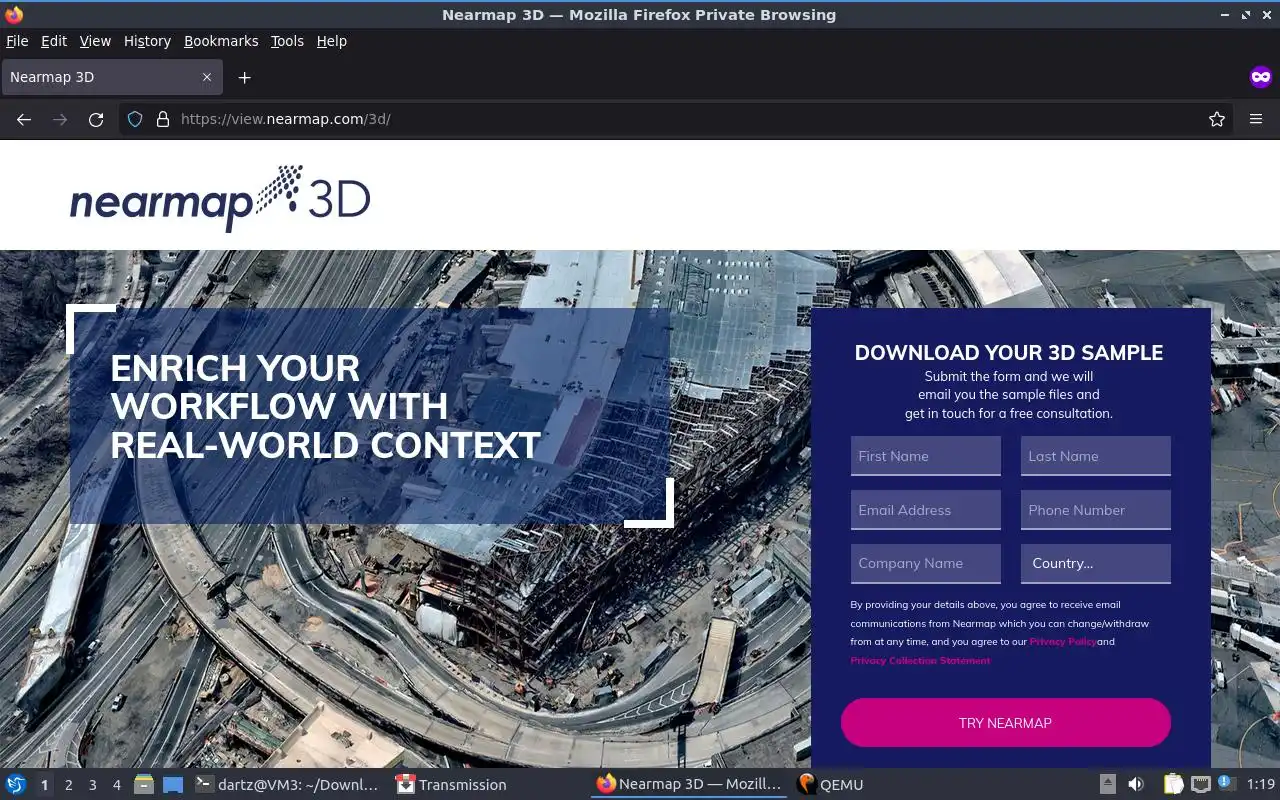
Task: Click the volume speaker tray icon
Action: pos(1136,785)
